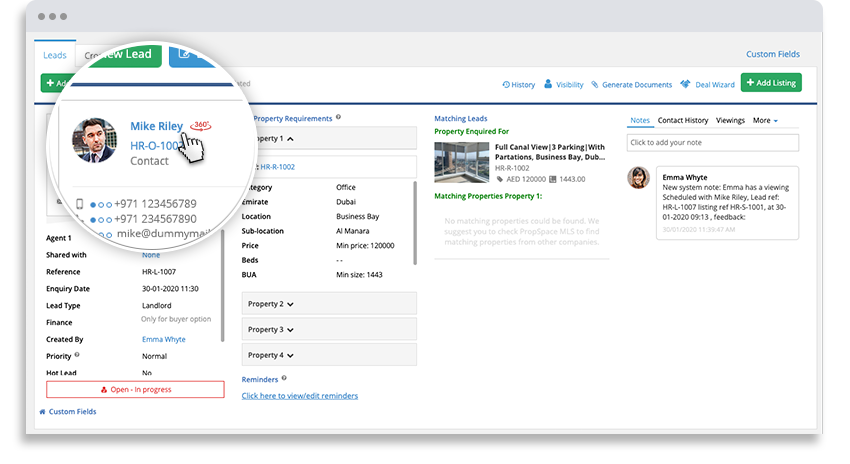Click the Business Bay location value

(358, 216)
